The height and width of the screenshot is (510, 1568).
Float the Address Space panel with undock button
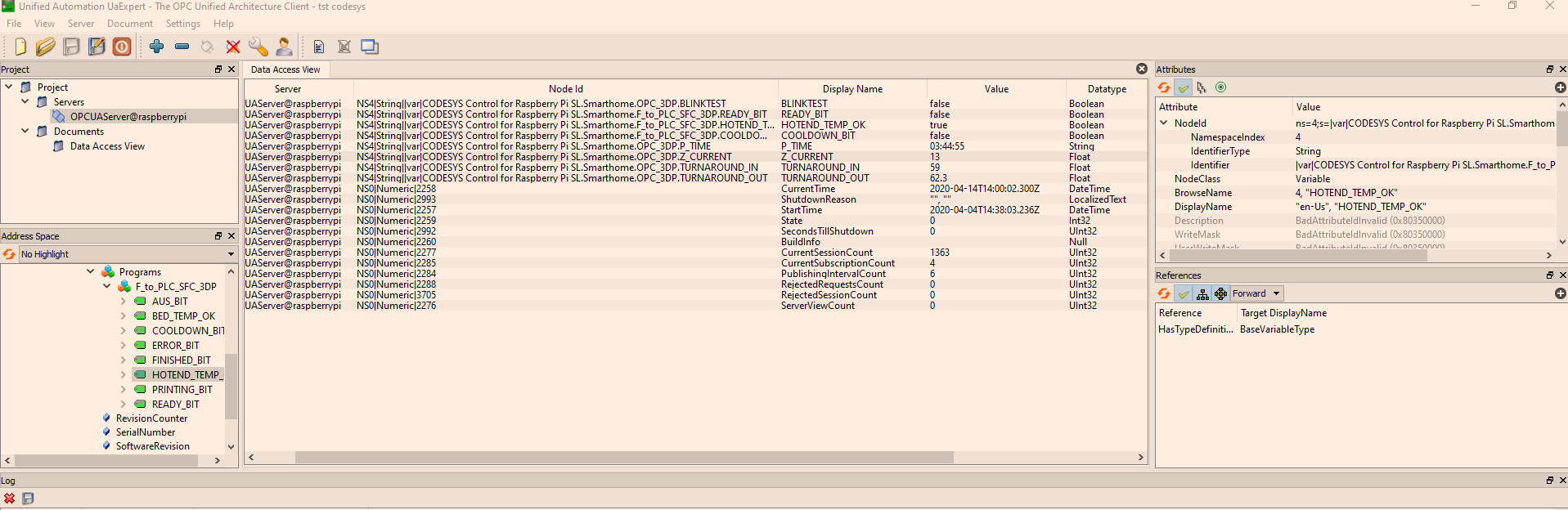218,236
